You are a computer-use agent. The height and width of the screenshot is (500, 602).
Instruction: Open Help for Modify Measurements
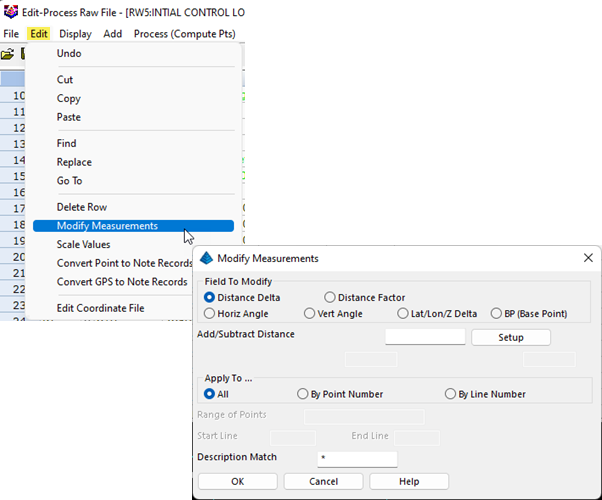pos(408,481)
